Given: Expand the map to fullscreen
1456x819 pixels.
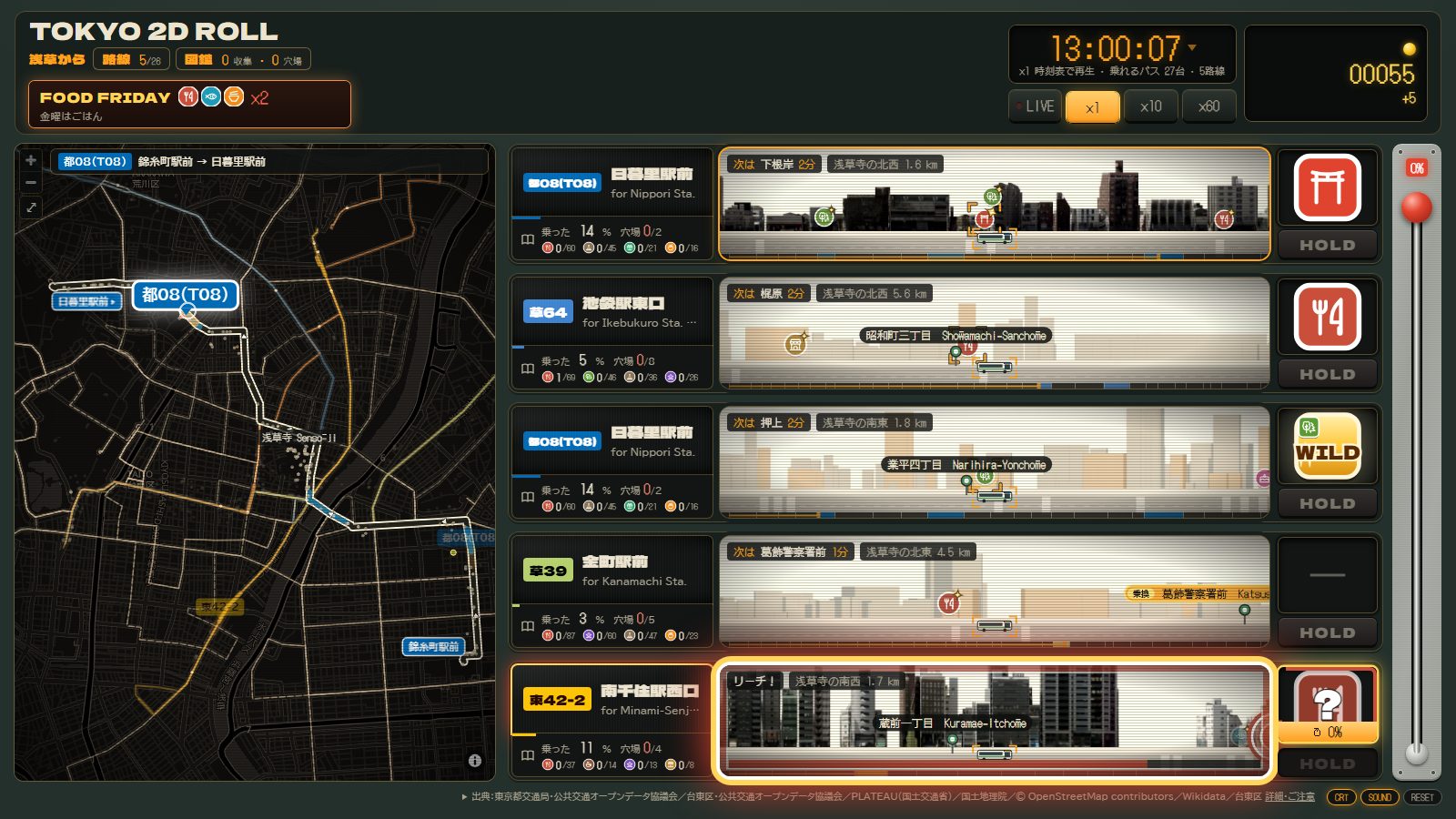Looking at the screenshot, I should pyautogui.click(x=31, y=207).
